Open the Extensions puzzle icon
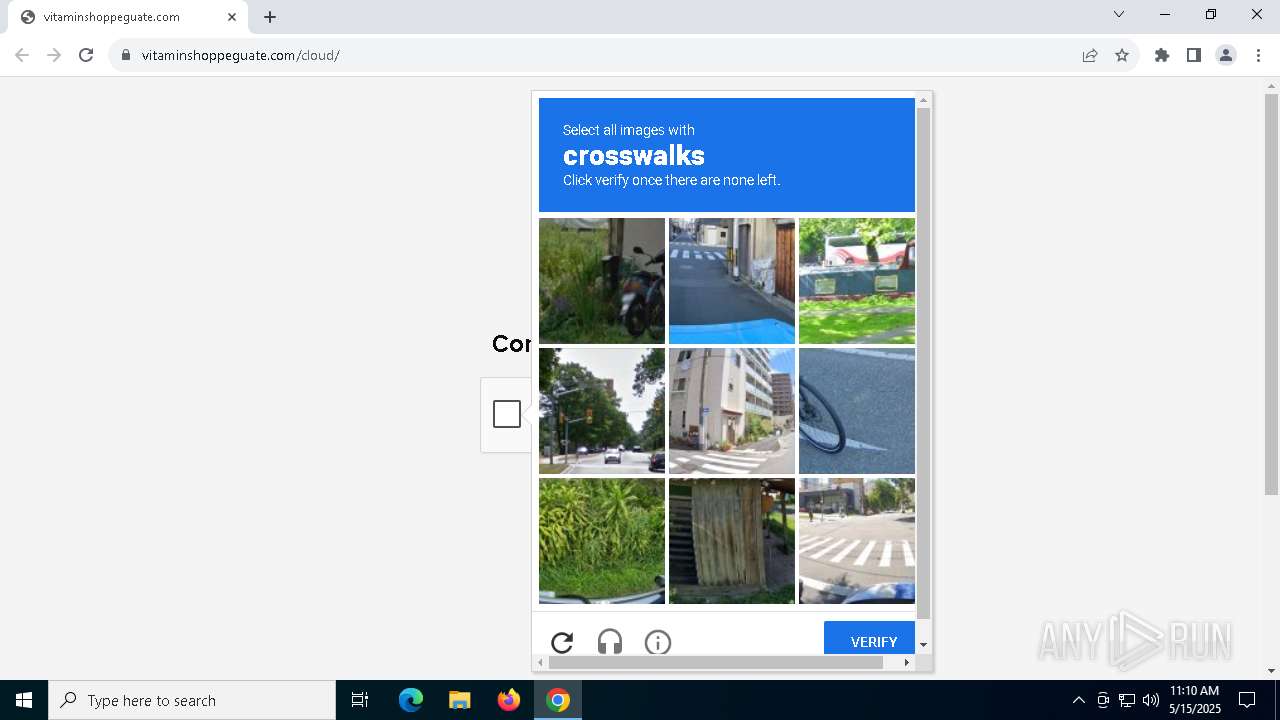The image size is (1280, 720). tap(1162, 55)
